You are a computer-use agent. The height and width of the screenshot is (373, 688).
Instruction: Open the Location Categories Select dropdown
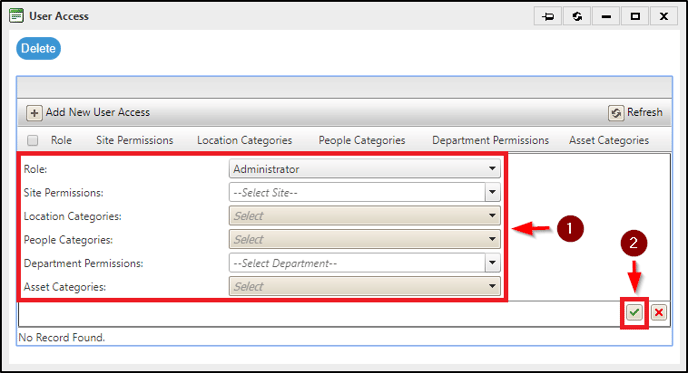365,216
